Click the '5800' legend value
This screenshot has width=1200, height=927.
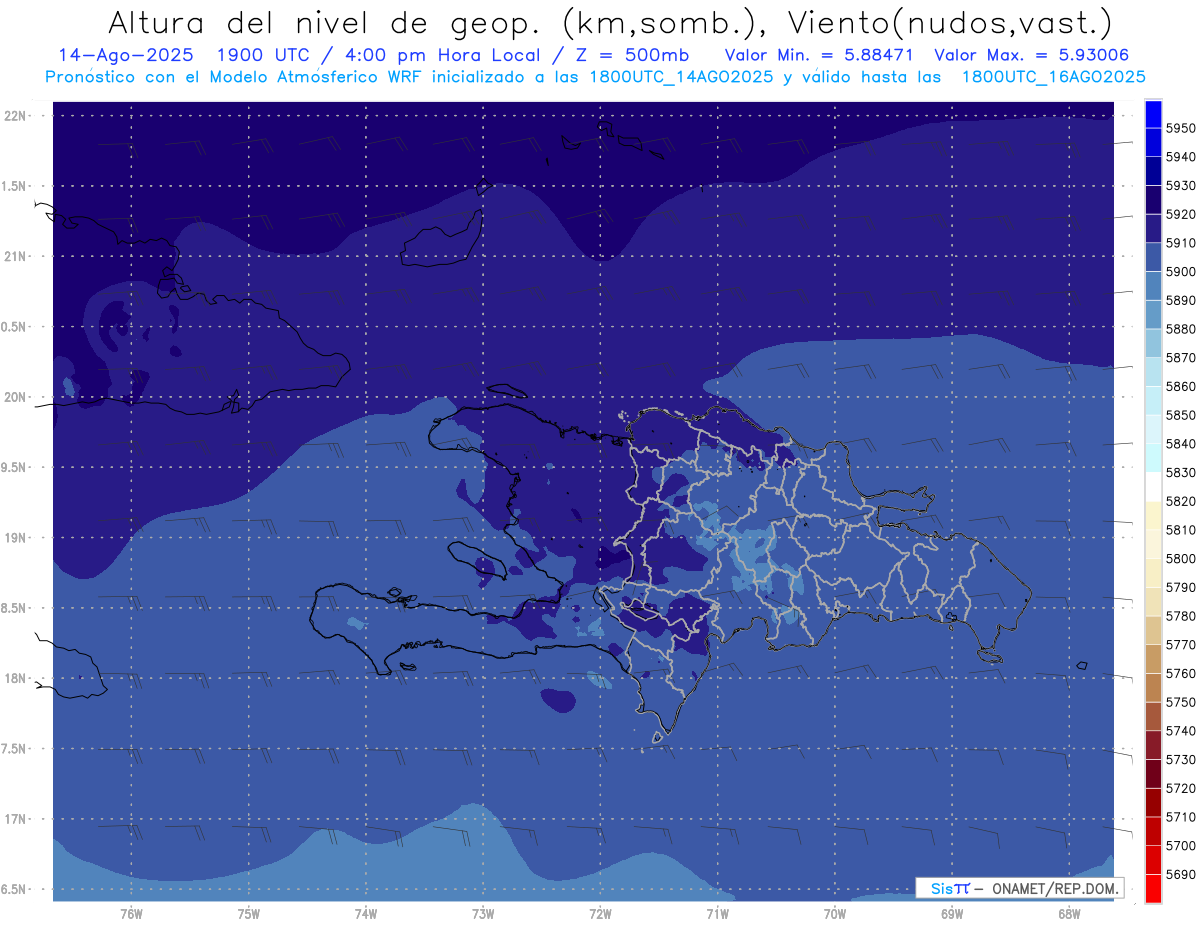point(1180,559)
